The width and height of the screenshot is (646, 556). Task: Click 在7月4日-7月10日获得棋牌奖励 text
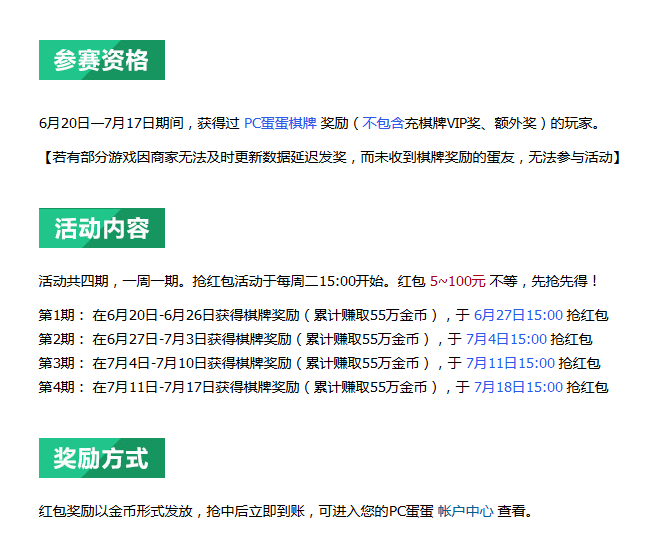pos(192,363)
